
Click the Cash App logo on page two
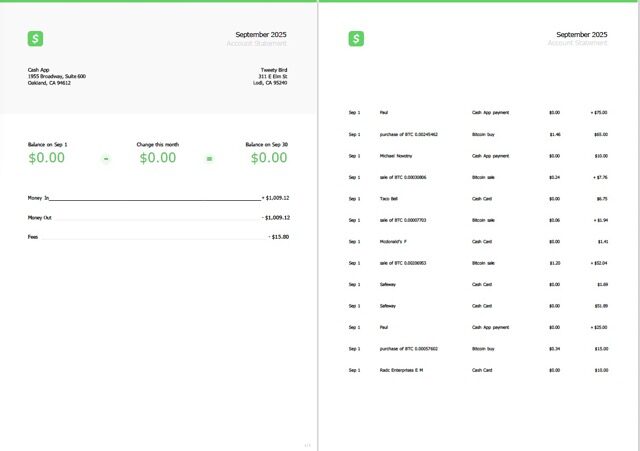pyautogui.click(x=356, y=38)
